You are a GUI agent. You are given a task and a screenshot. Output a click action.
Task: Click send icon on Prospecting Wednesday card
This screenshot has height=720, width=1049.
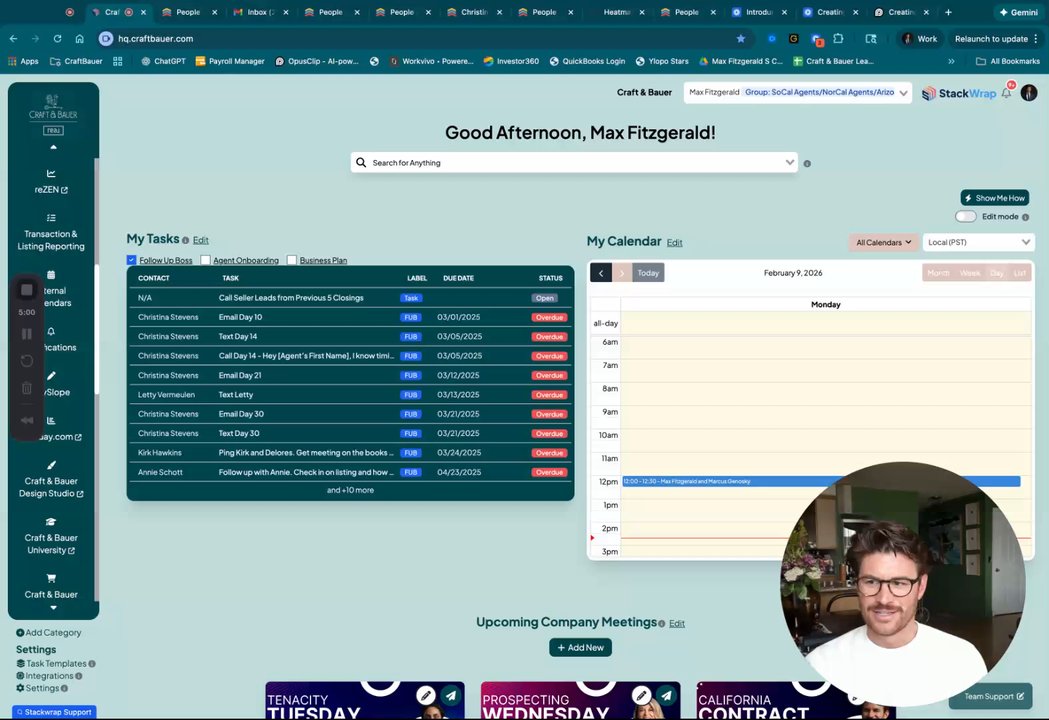pyautogui.click(x=666, y=695)
